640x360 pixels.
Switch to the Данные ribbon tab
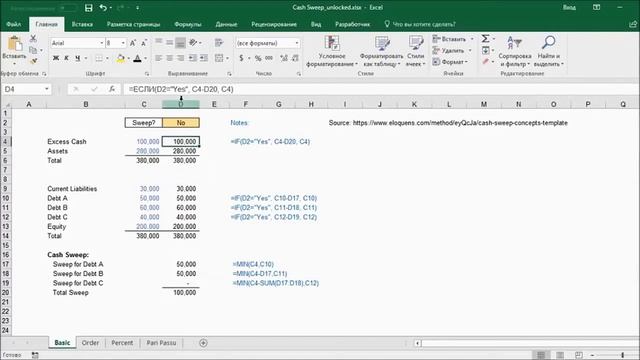click(226, 24)
